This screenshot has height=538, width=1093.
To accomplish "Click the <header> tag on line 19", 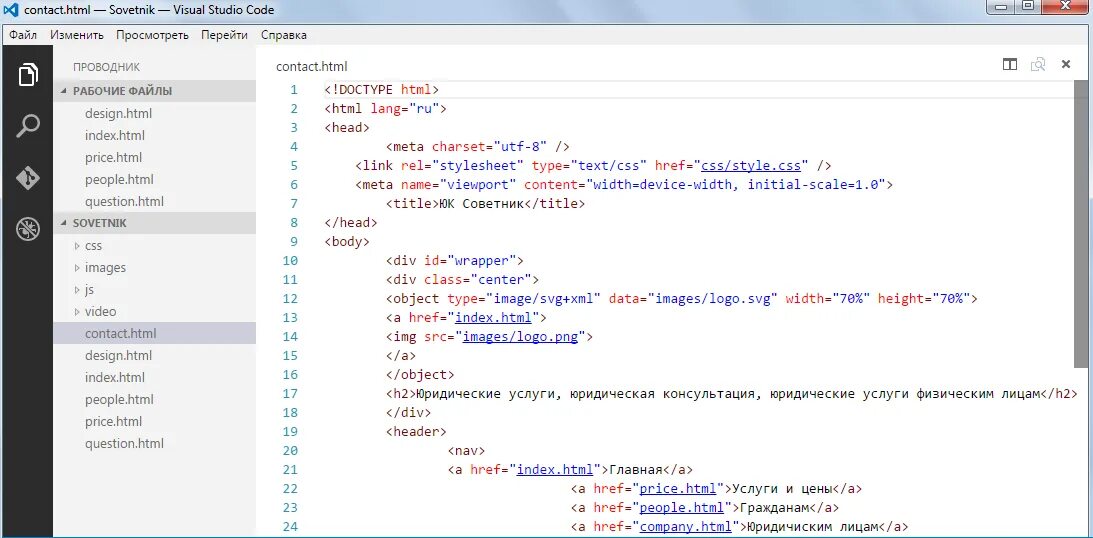I will (416, 431).
